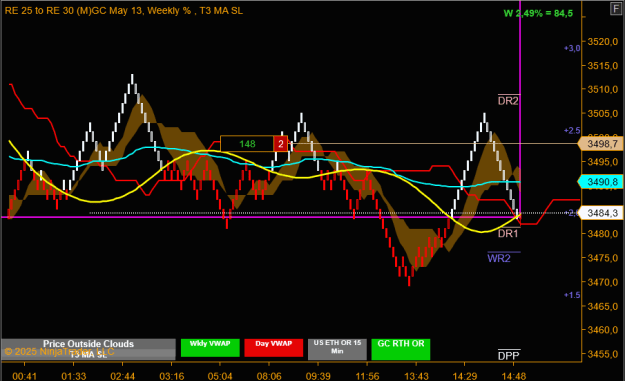This screenshot has width=625, height=381.
Task: Click the T3 MA SL label at bottom
Action: pos(88,355)
